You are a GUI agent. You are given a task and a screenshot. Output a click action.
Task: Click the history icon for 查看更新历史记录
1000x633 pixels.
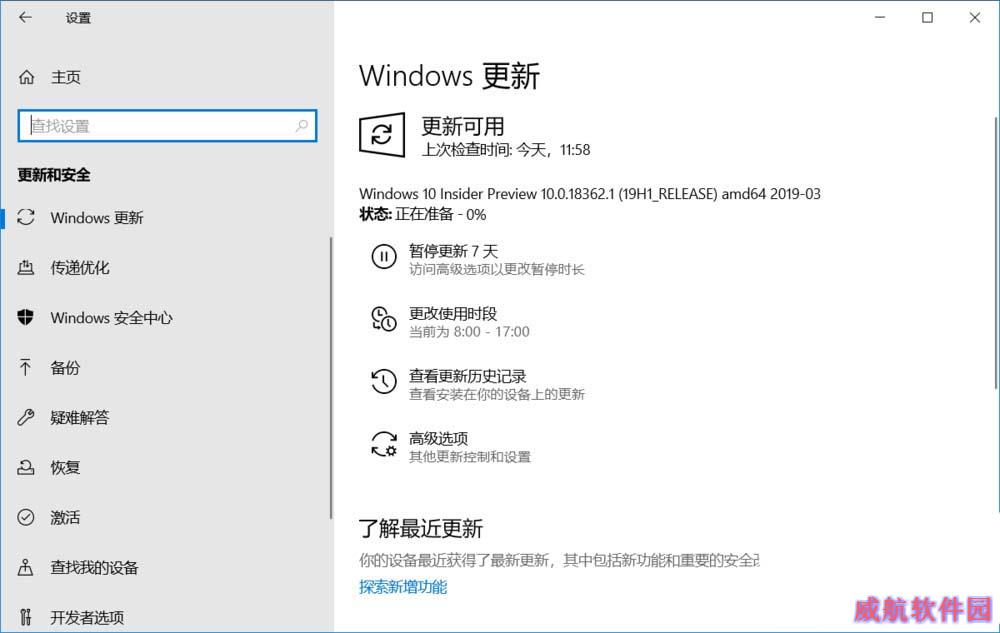[x=384, y=381]
